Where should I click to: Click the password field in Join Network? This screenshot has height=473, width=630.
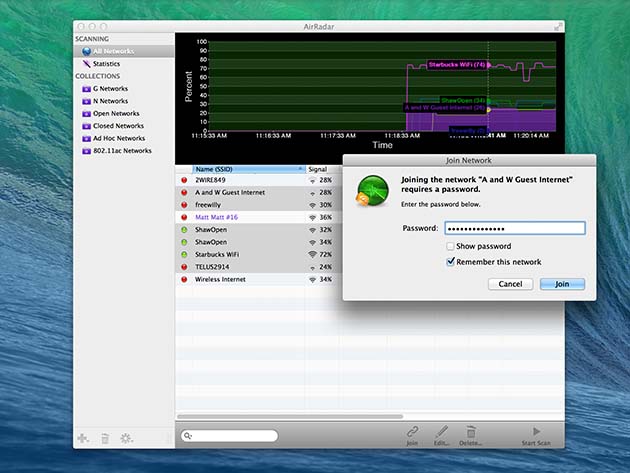(x=515, y=228)
